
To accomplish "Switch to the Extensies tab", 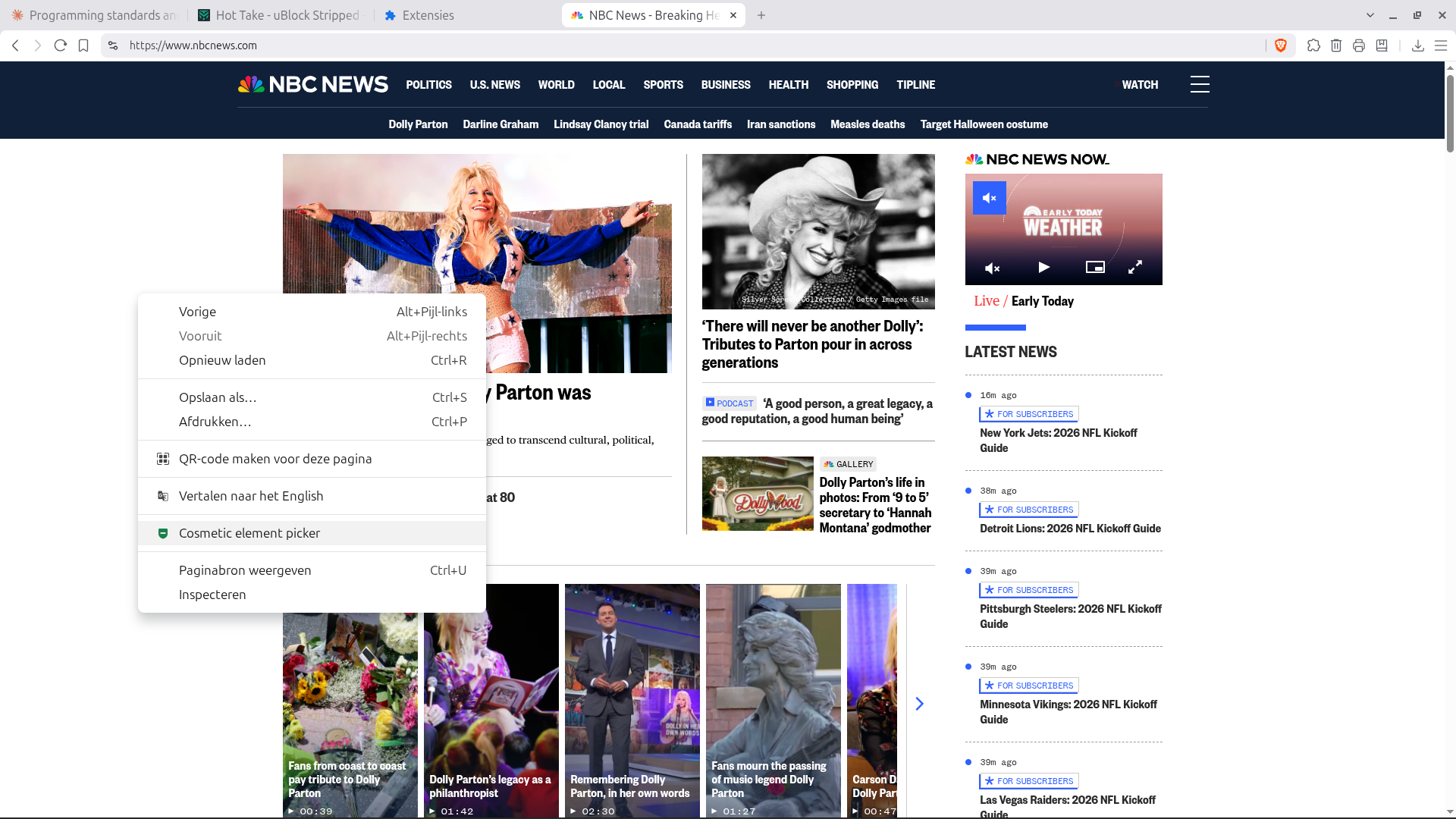I will coord(466,15).
